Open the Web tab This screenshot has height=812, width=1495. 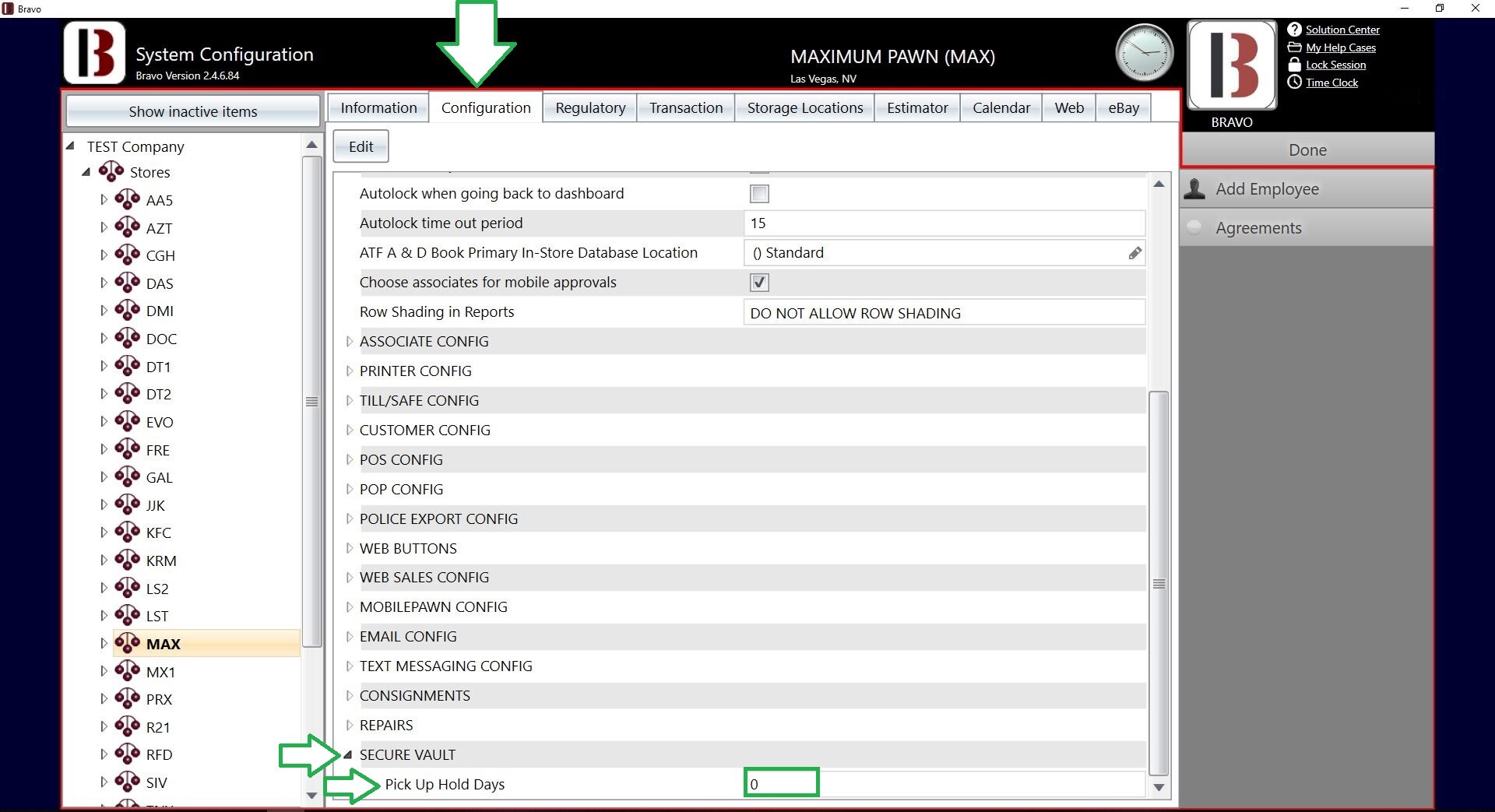(x=1069, y=107)
